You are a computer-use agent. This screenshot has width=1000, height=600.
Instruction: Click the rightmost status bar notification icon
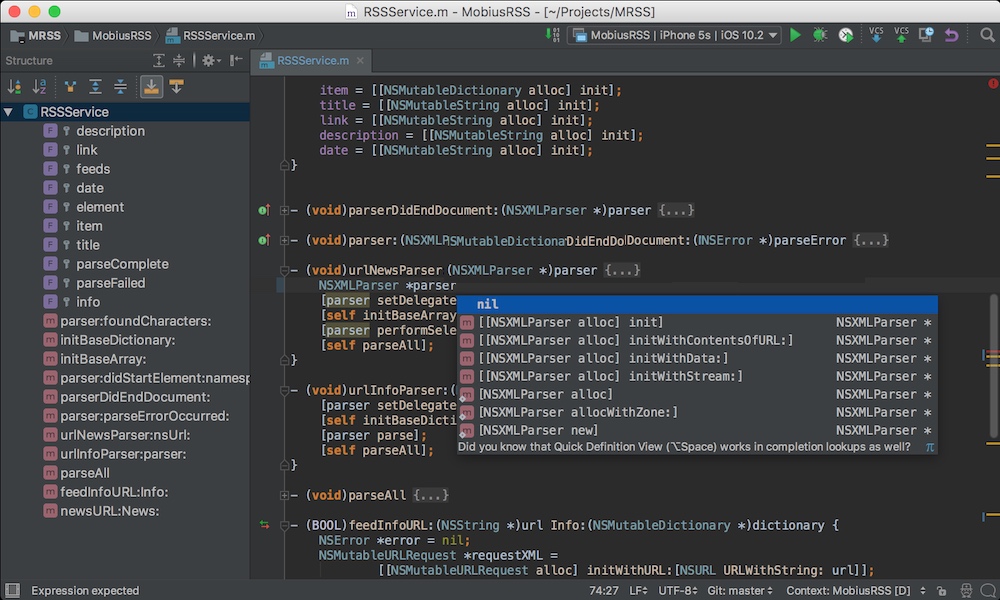pos(988,590)
